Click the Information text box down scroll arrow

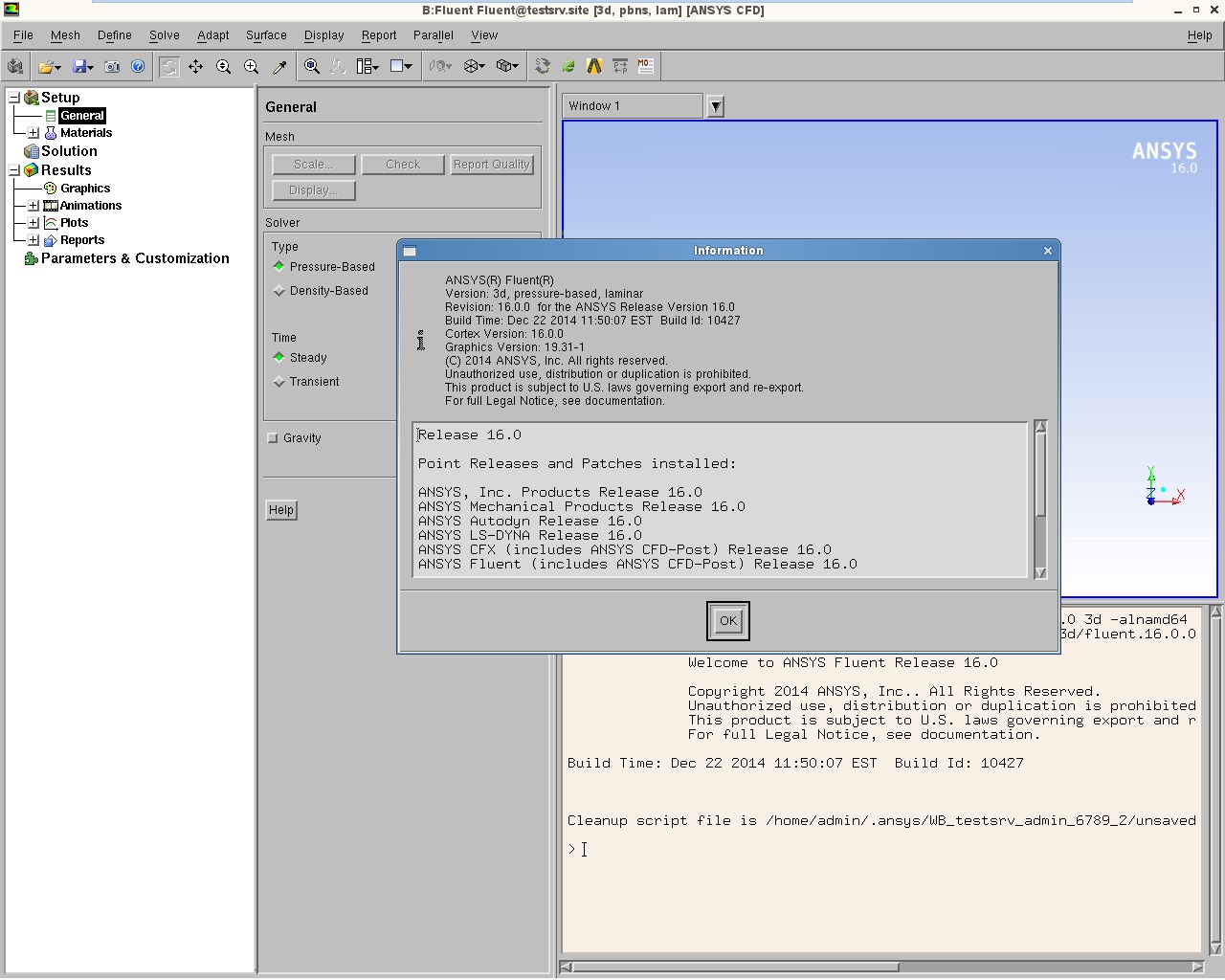point(1040,572)
